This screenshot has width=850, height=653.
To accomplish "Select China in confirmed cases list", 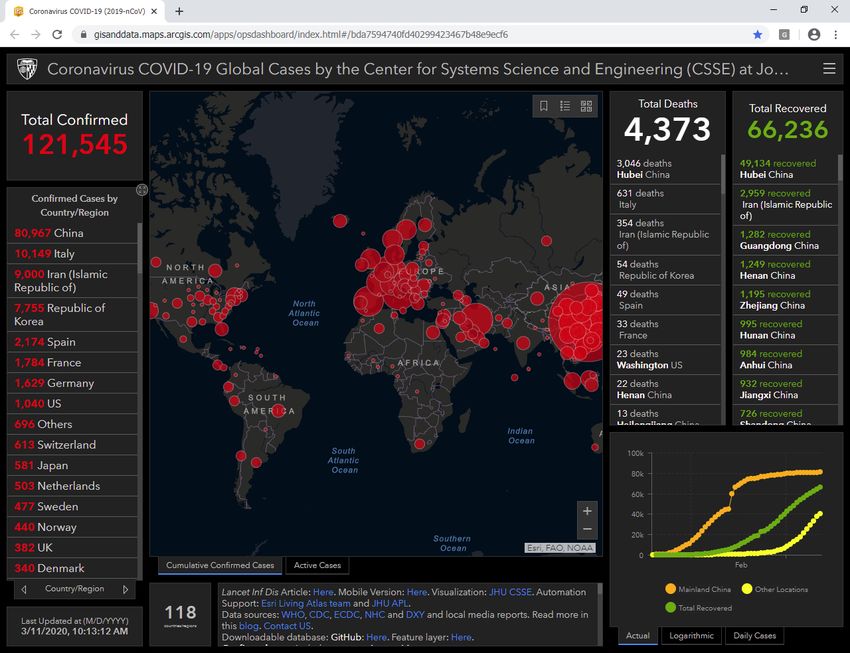I will click(x=72, y=233).
